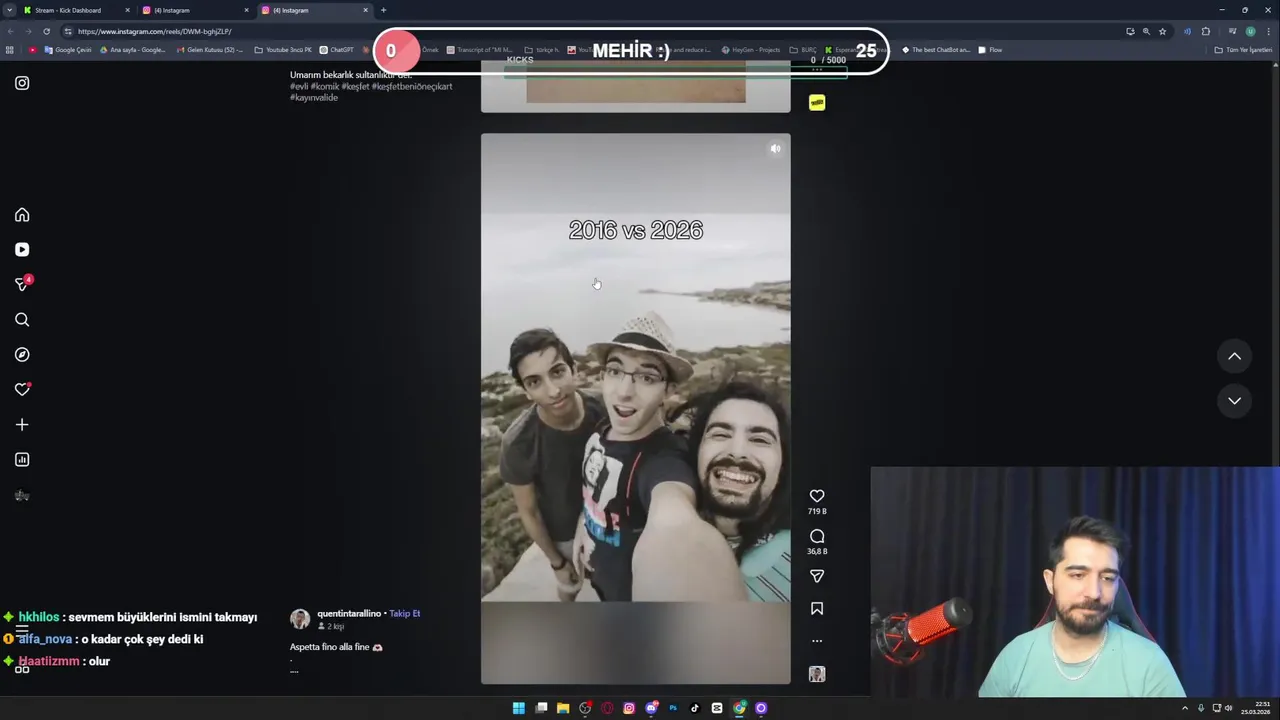The image size is (1280, 720).
Task: Open the Windows Start menu
Action: pyautogui.click(x=519, y=708)
